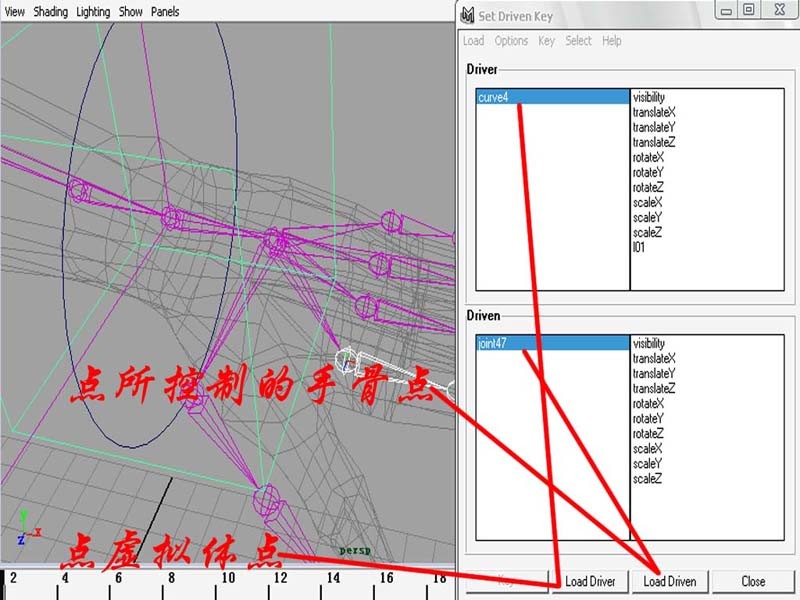800x600 pixels.
Task: Open the View menu in viewport panel
Action: tap(14, 11)
